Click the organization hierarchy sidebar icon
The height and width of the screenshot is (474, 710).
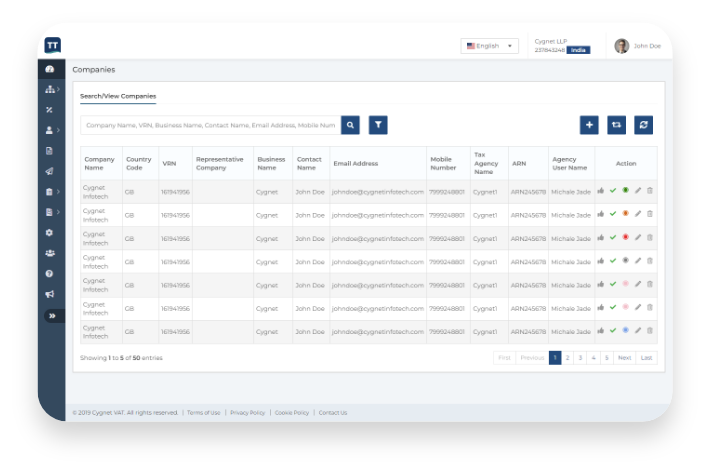tap(50, 89)
